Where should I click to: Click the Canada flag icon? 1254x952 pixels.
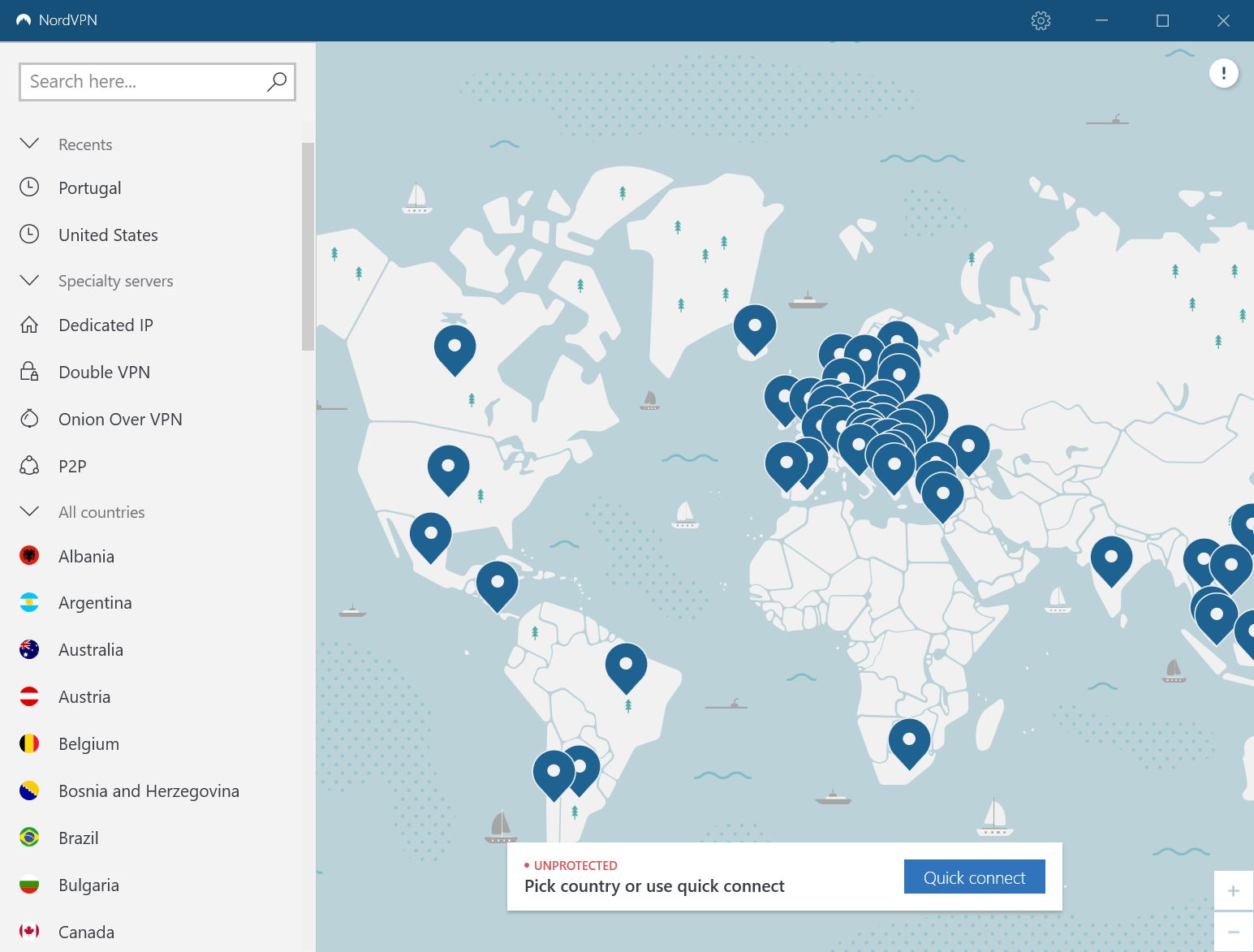pos(29,932)
